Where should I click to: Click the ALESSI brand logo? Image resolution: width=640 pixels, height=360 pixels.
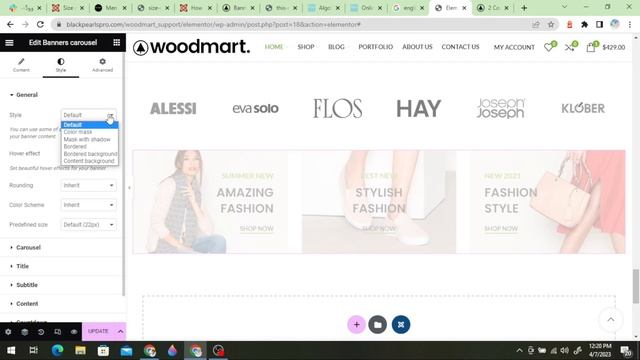pos(173,109)
